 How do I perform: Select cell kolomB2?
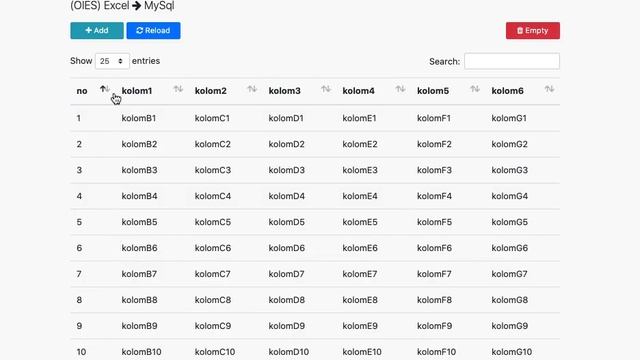[x=139, y=144]
